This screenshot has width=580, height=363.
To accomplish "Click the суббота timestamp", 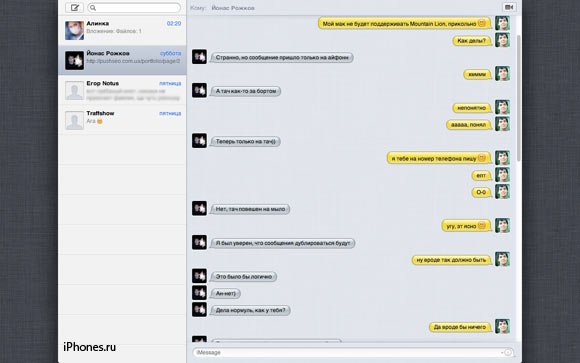I will coord(171,53).
